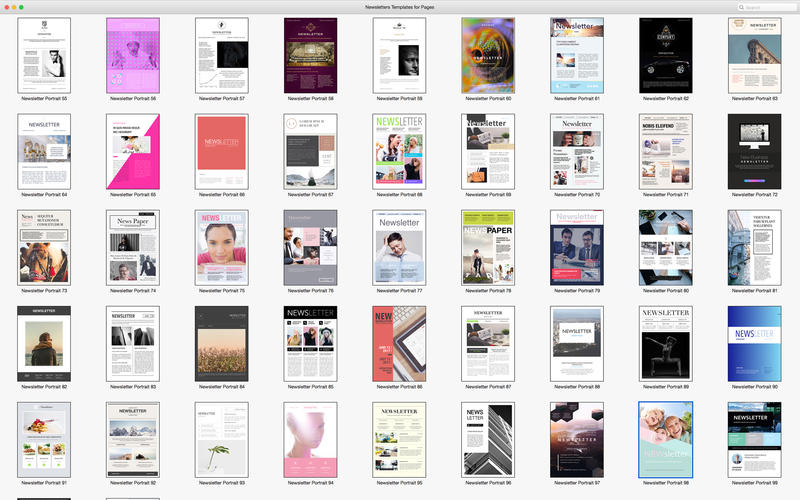Open coral tablet Newsletter Portrait 86 thumbnail
The image size is (800, 500).
pos(399,343)
